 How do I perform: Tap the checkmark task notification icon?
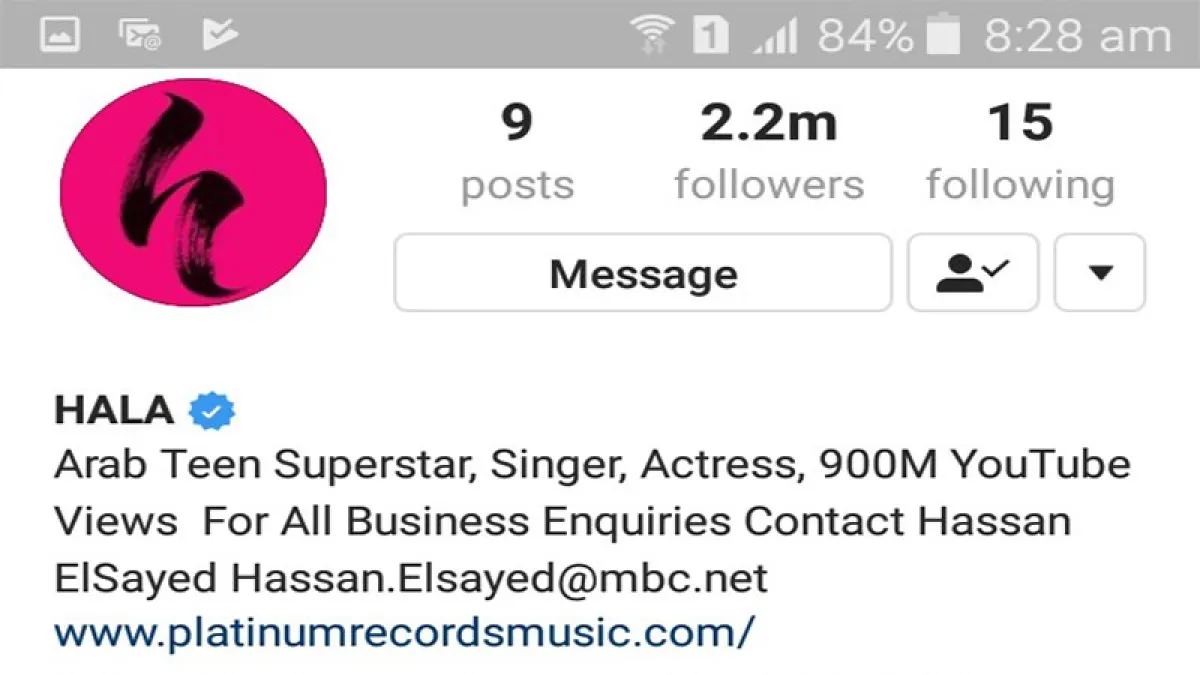tap(219, 35)
